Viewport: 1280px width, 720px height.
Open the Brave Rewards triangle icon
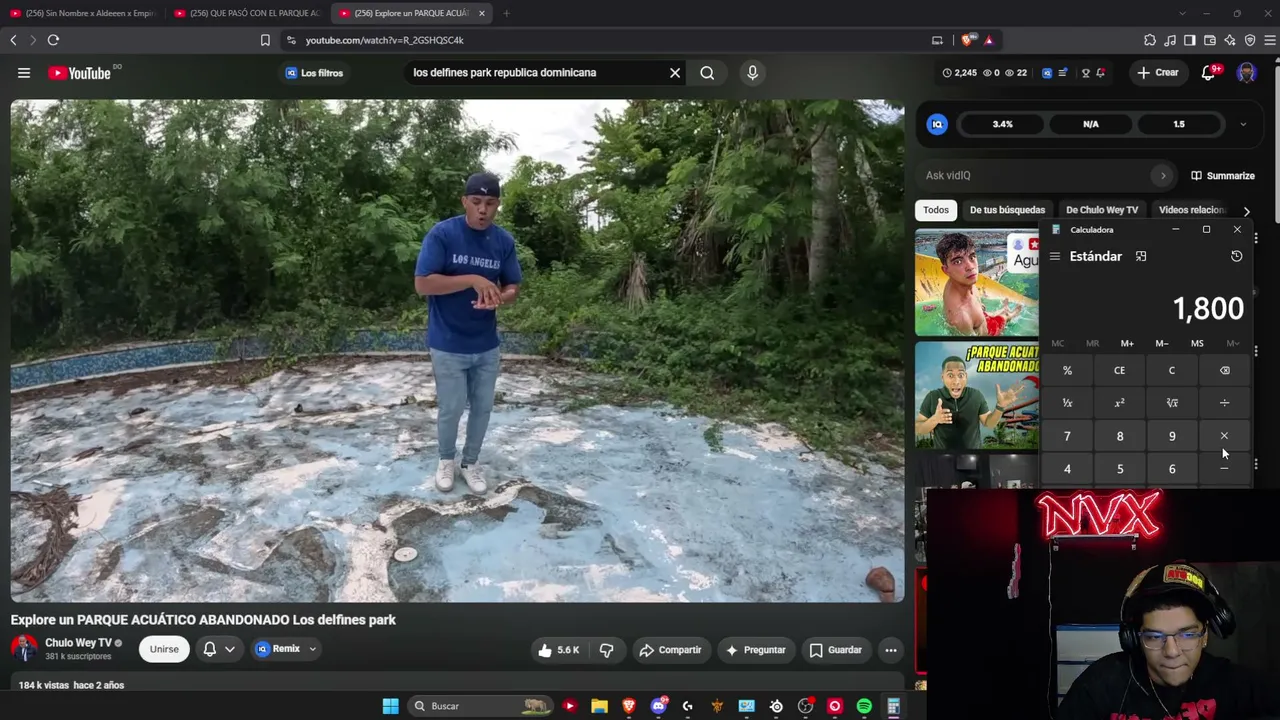(988, 40)
